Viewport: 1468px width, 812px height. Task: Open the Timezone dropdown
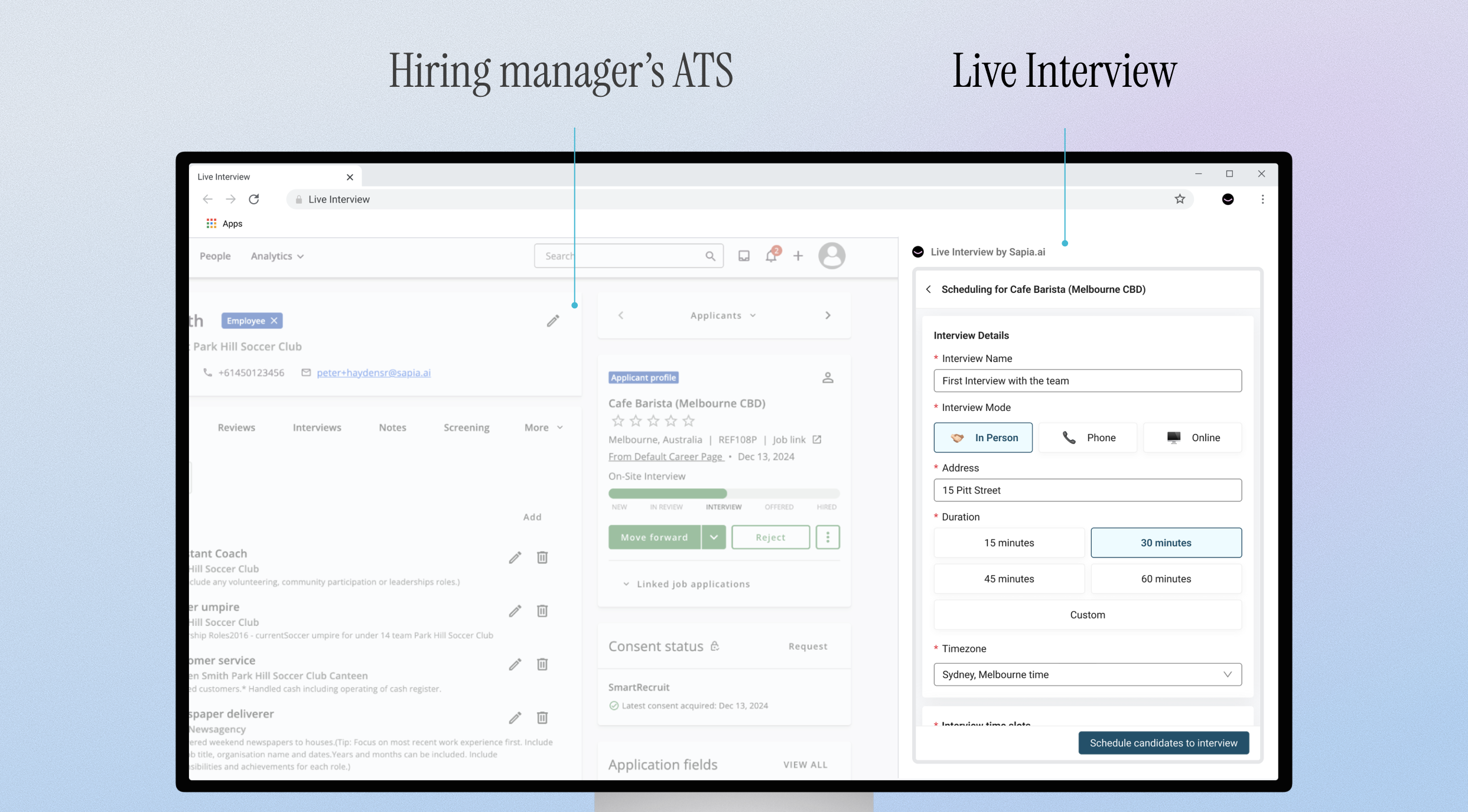1087,674
